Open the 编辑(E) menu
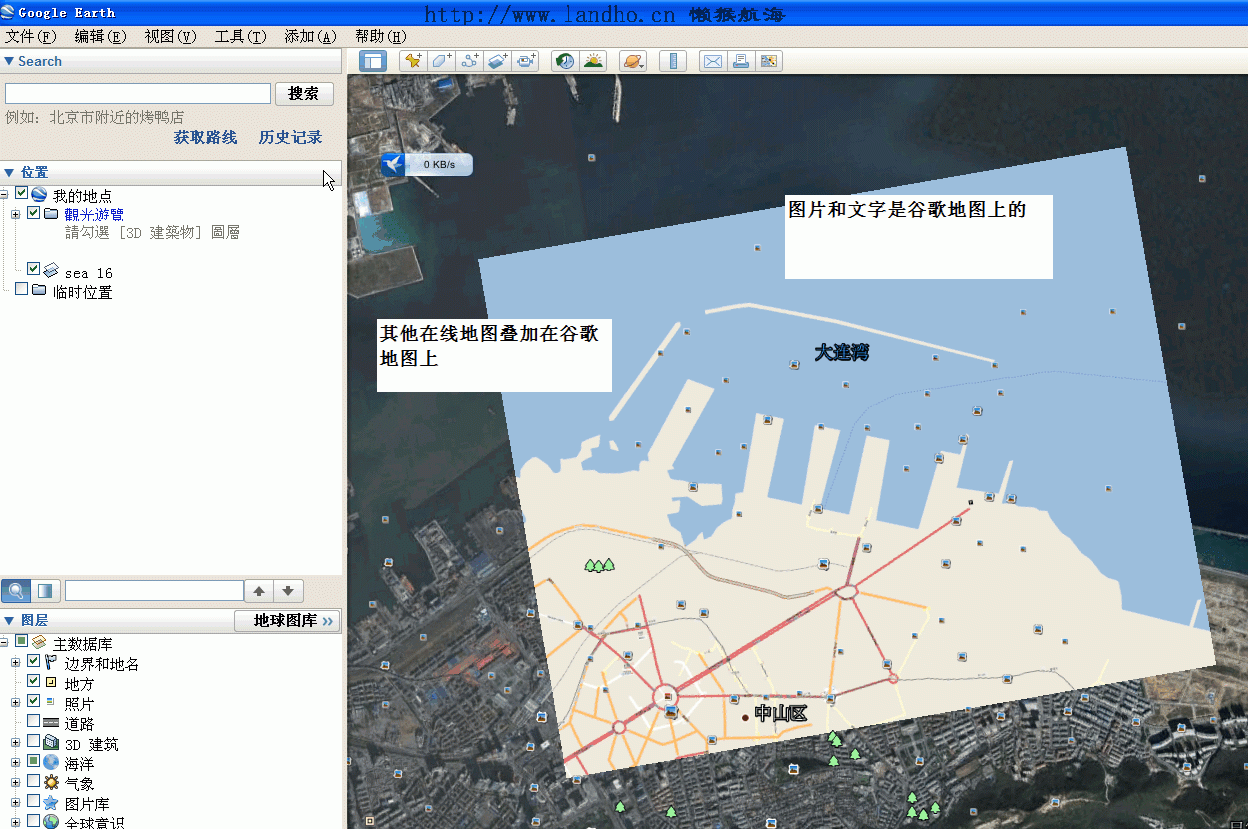Viewport: 1248px width, 829px height. tap(100, 36)
